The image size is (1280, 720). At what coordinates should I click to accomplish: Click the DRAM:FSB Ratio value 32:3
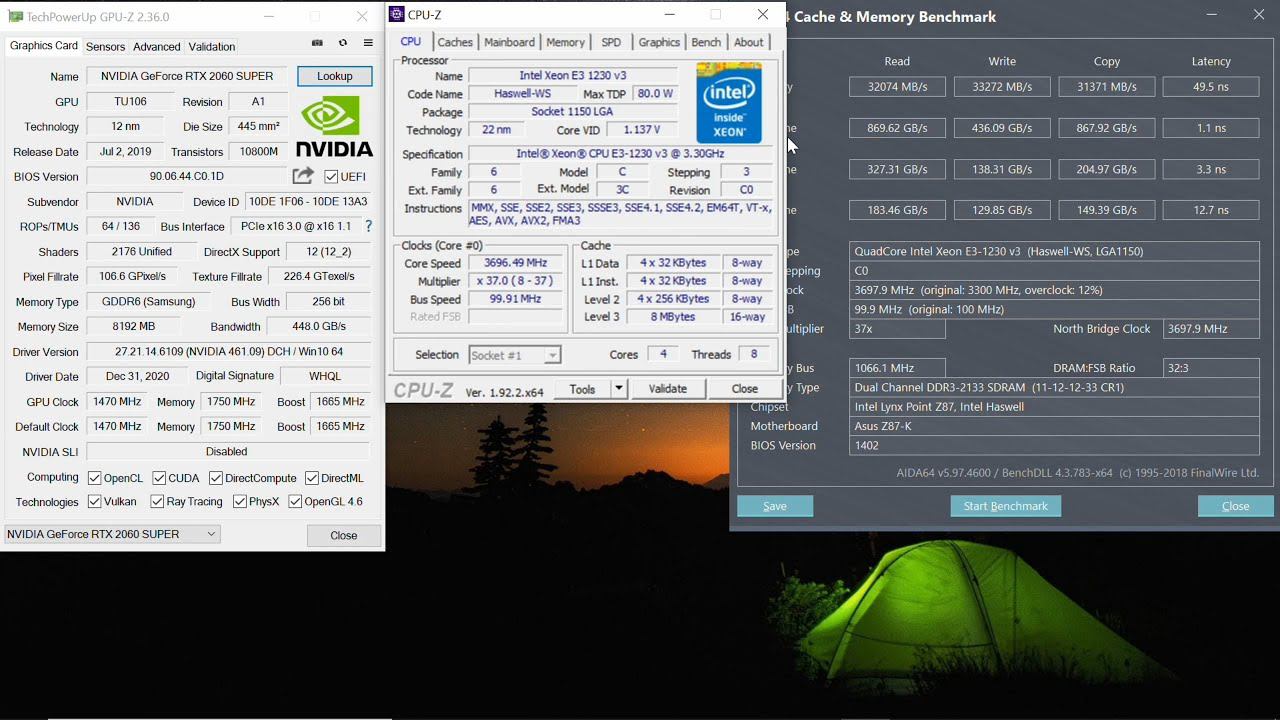[1211, 368]
